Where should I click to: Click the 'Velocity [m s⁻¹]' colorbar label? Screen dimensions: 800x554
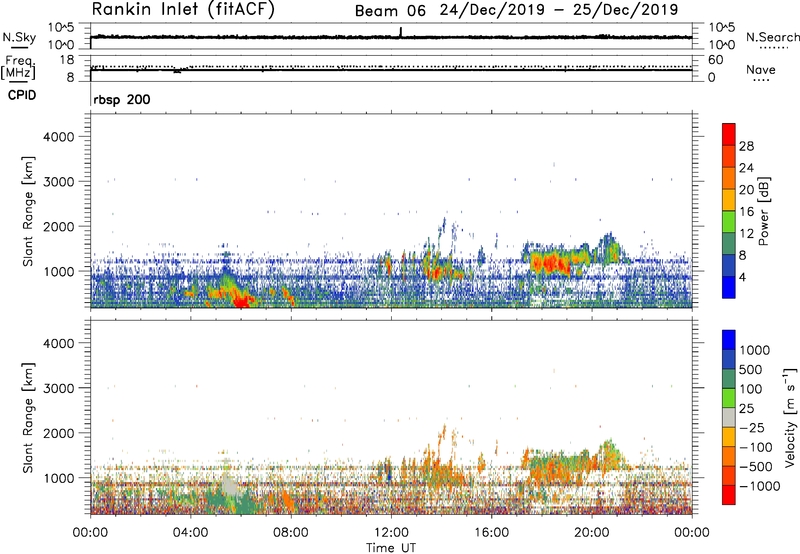(790, 417)
